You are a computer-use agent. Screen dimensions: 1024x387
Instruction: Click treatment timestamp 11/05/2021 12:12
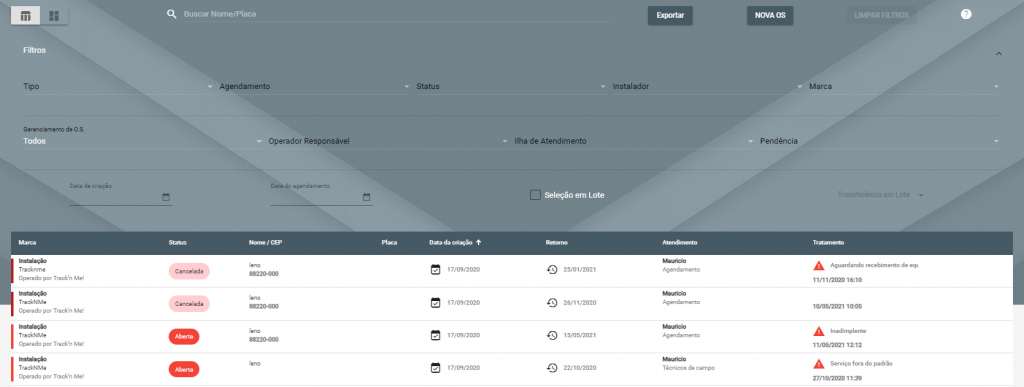(837, 345)
